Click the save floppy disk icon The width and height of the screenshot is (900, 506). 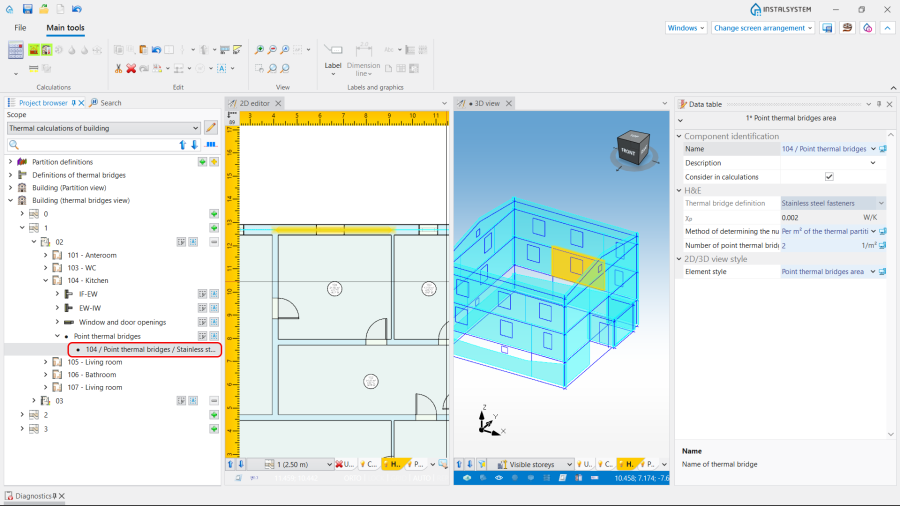[27, 9]
